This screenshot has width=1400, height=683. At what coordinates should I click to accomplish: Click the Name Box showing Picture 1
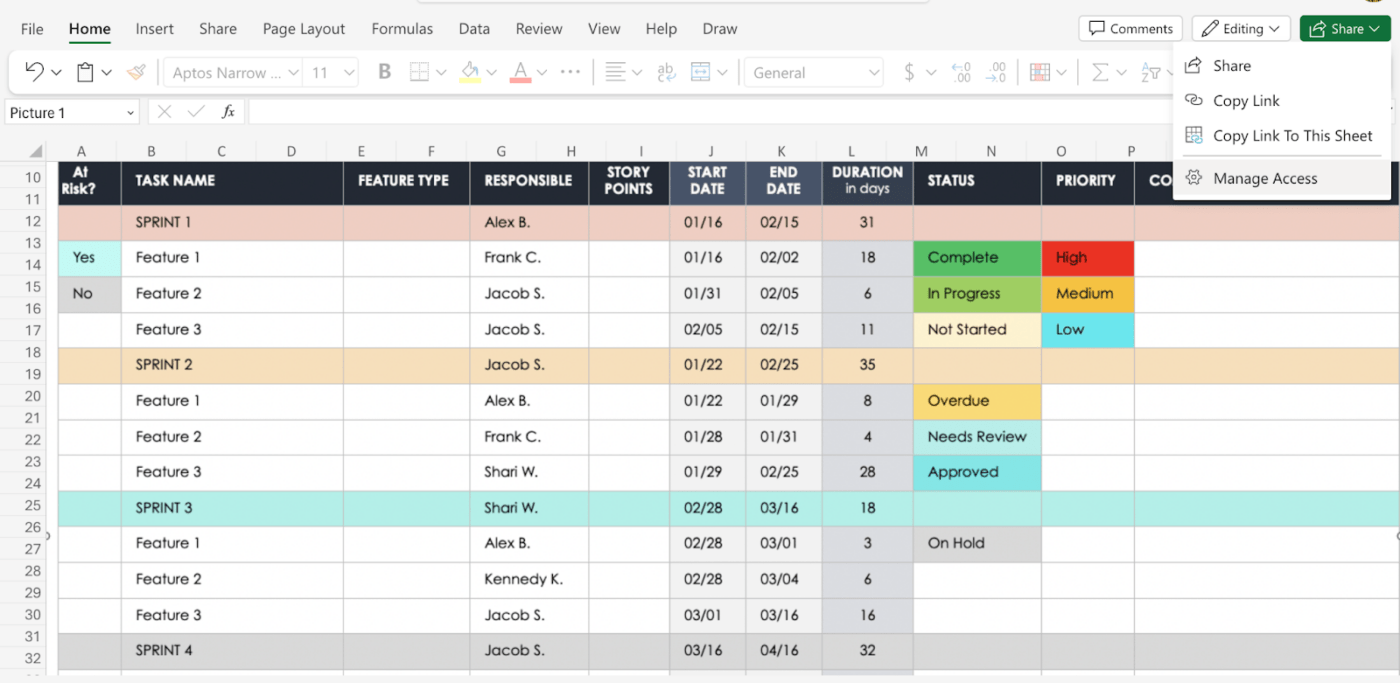[72, 113]
